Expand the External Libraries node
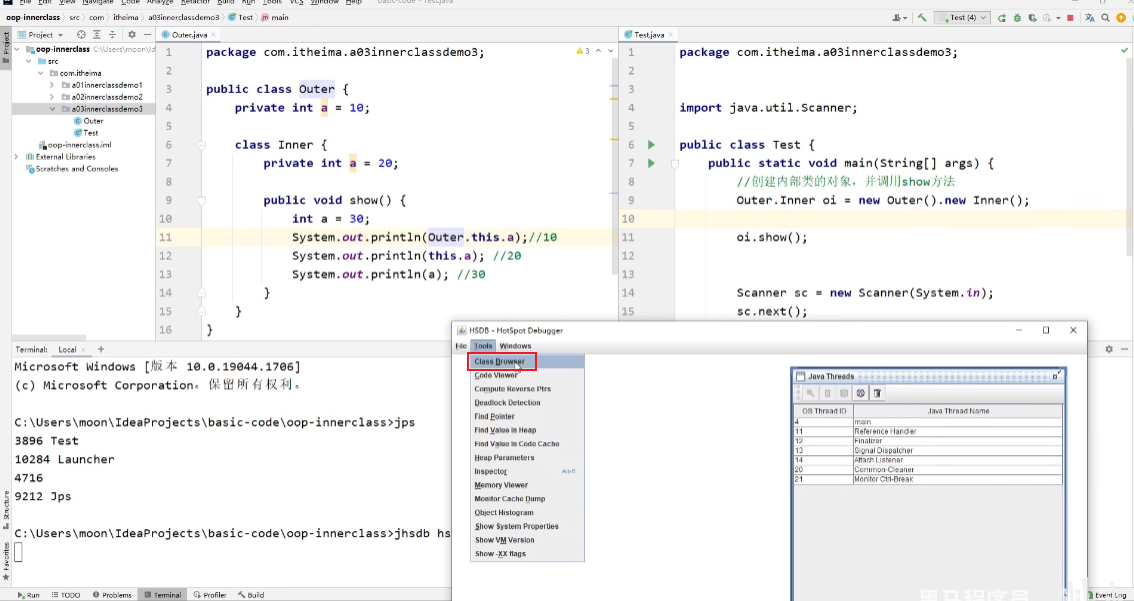 [x=17, y=157]
